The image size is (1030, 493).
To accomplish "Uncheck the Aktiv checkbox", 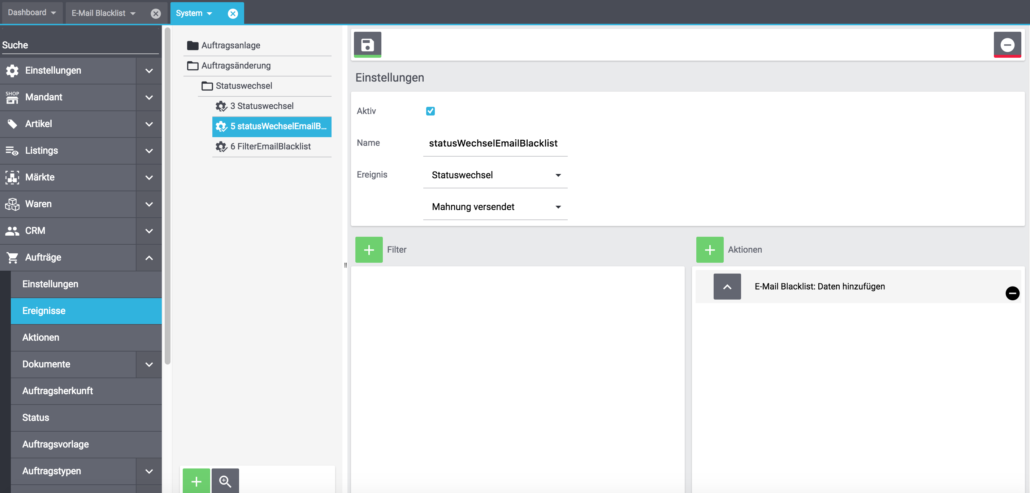I will pyautogui.click(x=430, y=111).
